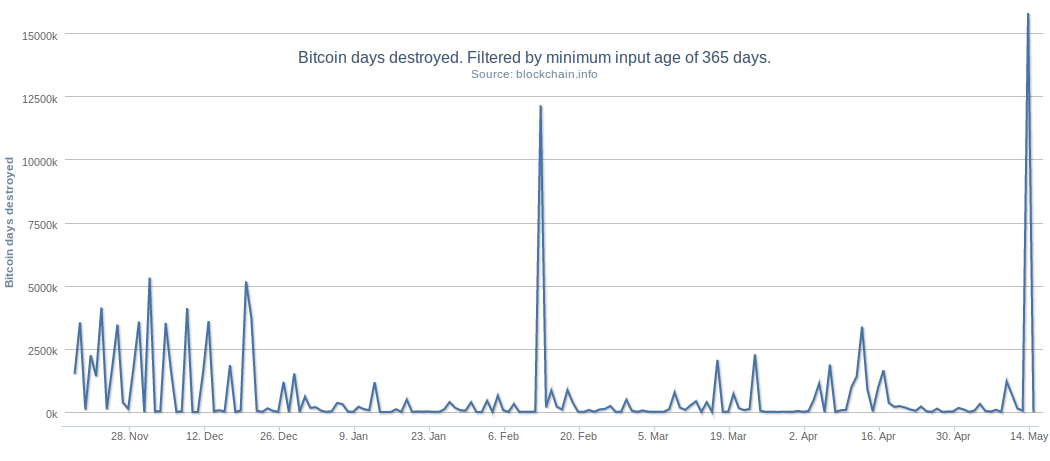The width and height of the screenshot is (1050, 461).
Task: Click the chart title about Bitcoin days destroyed
Action: click(534, 57)
